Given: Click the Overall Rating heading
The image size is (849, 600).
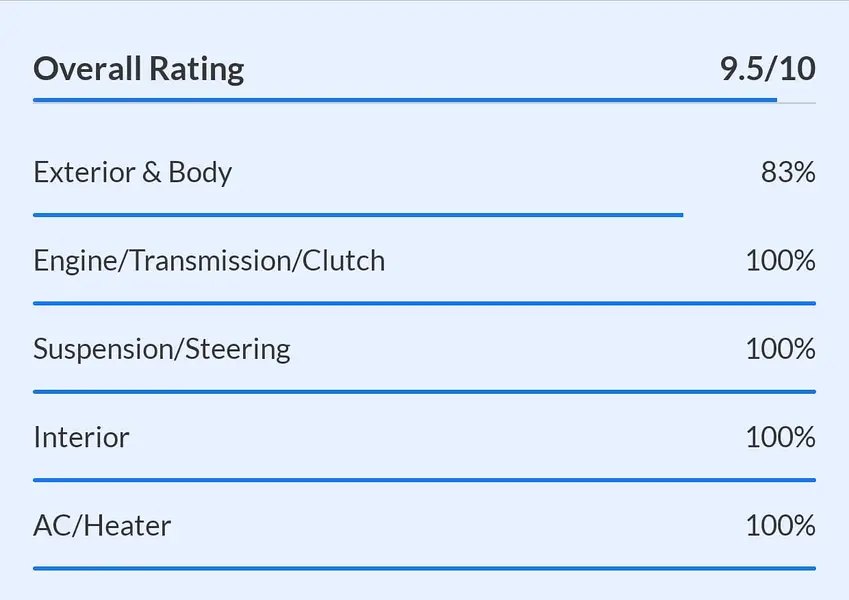Looking at the screenshot, I should tap(139, 69).
